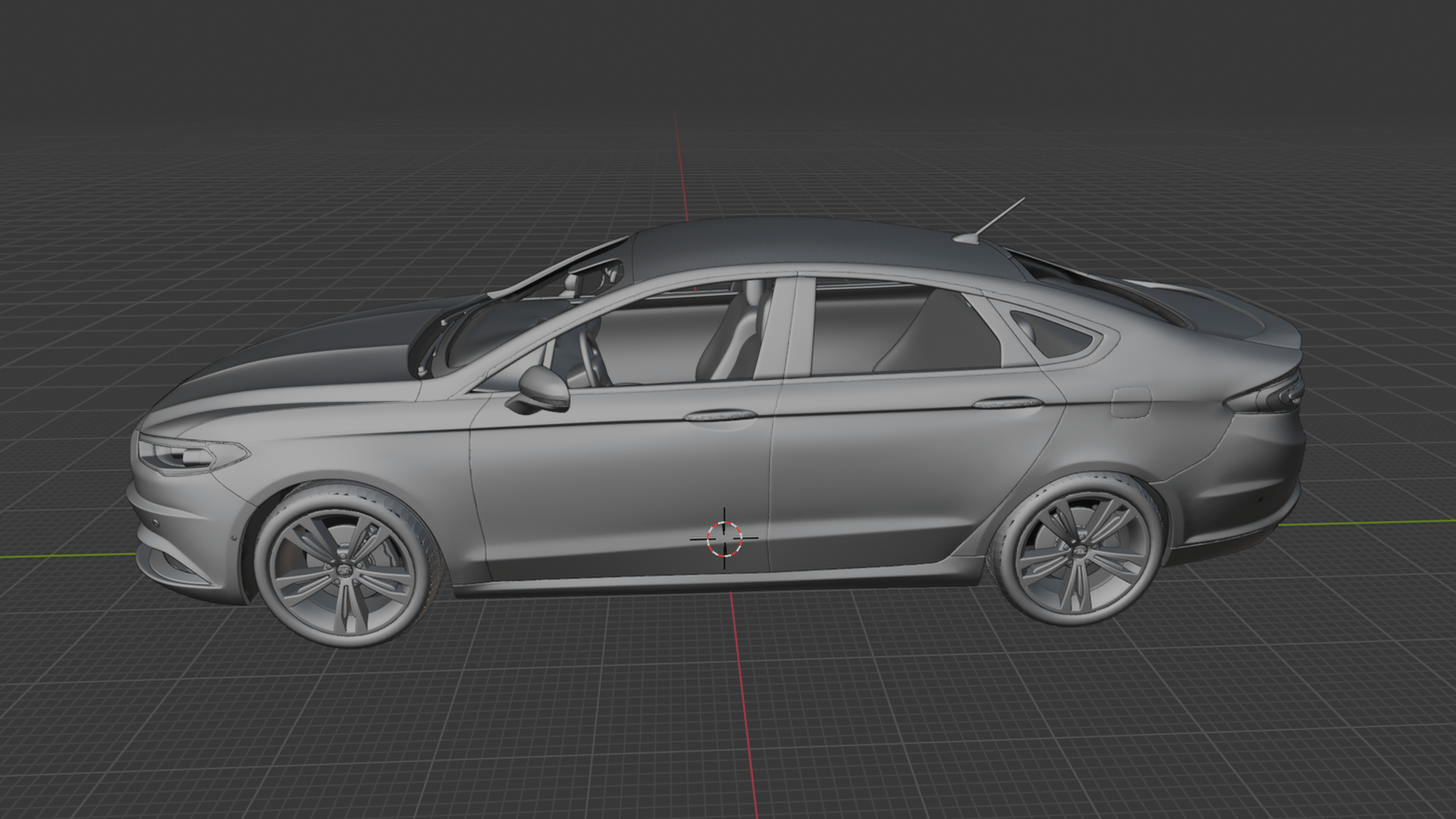Select the front headlight
This screenshot has width=1456, height=819.
click(x=193, y=453)
